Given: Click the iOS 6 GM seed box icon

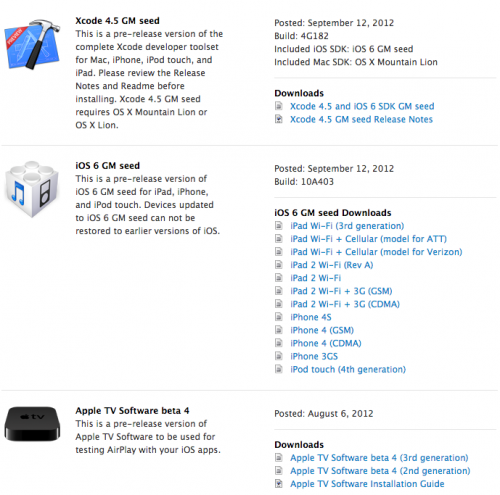Looking at the screenshot, I should [32, 189].
